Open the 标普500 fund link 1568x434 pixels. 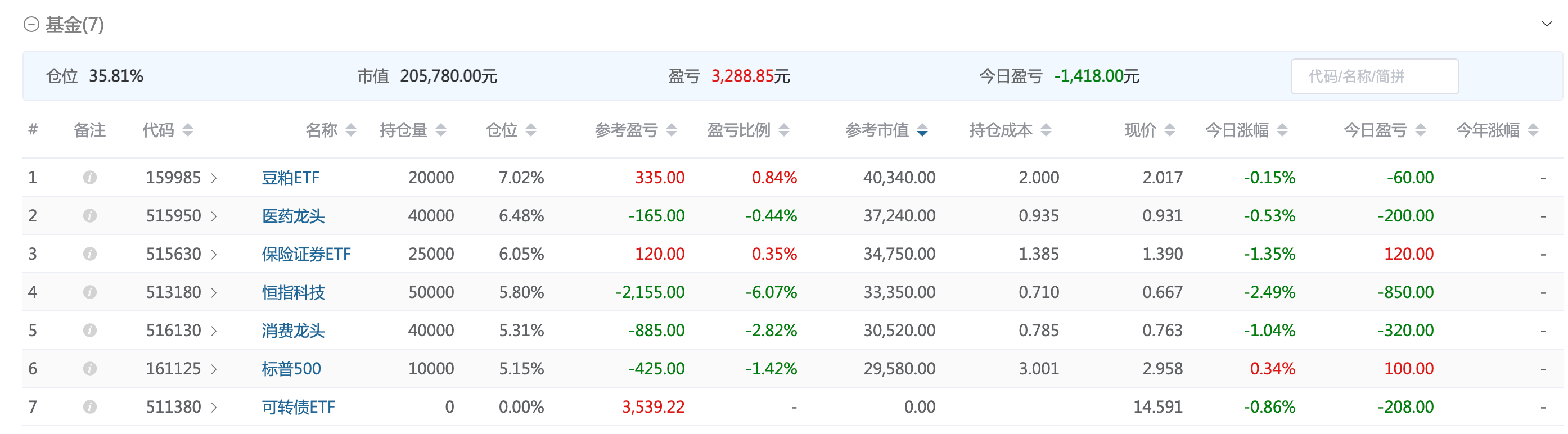[291, 369]
